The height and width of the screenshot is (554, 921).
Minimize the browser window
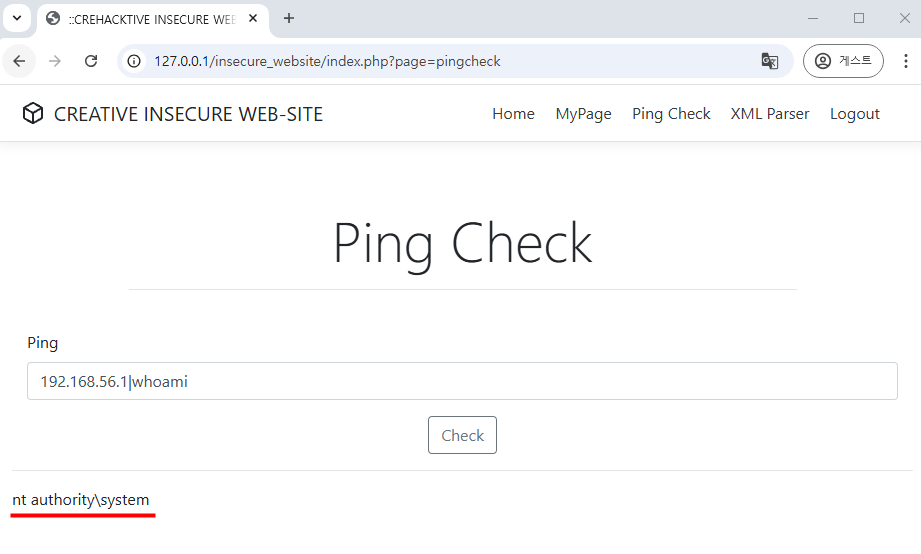click(x=813, y=19)
